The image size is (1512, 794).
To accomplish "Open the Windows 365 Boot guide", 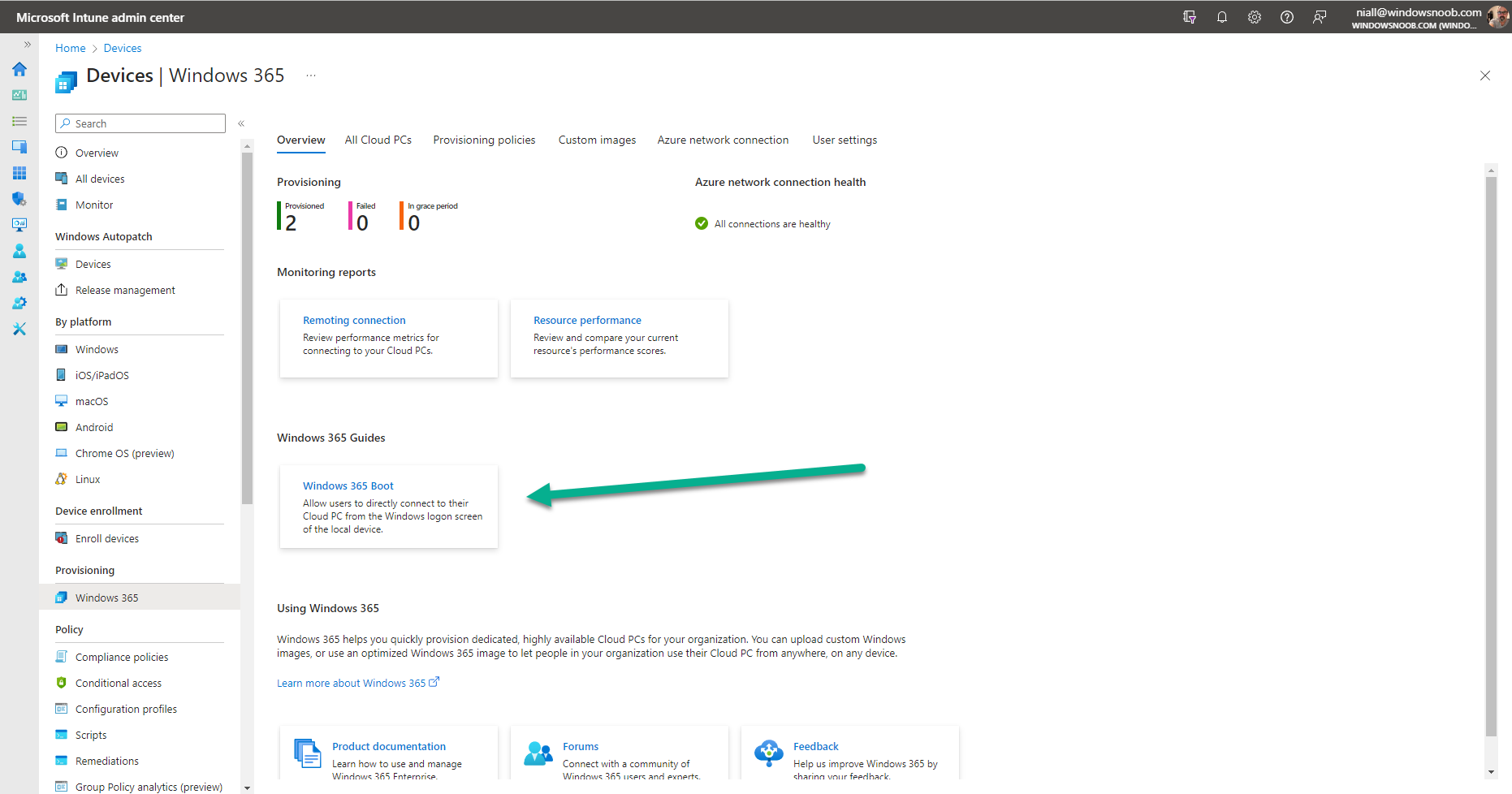I will [389, 507].
